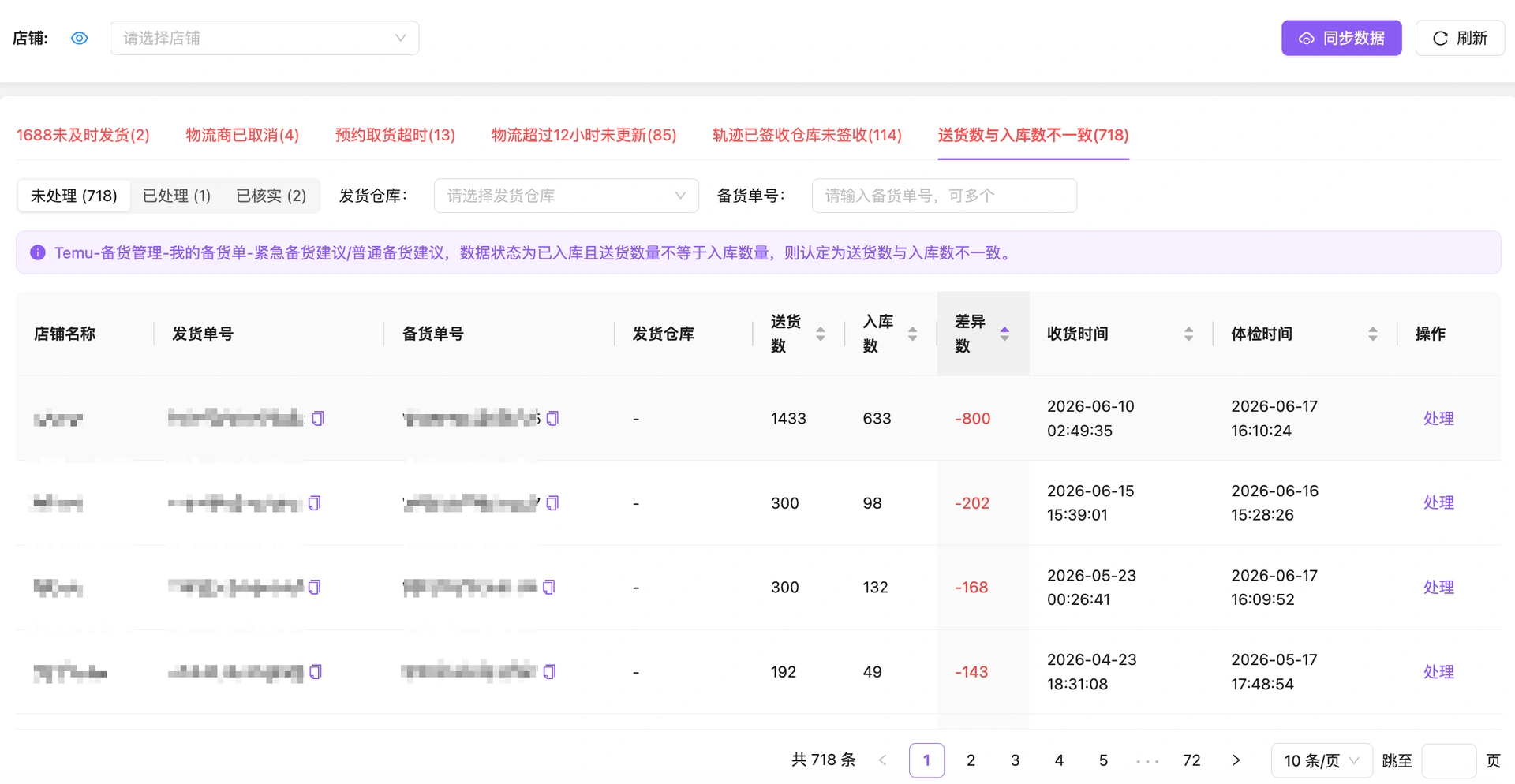Go to next page arrow
Screen dimensions: 1515x784
1236,760
